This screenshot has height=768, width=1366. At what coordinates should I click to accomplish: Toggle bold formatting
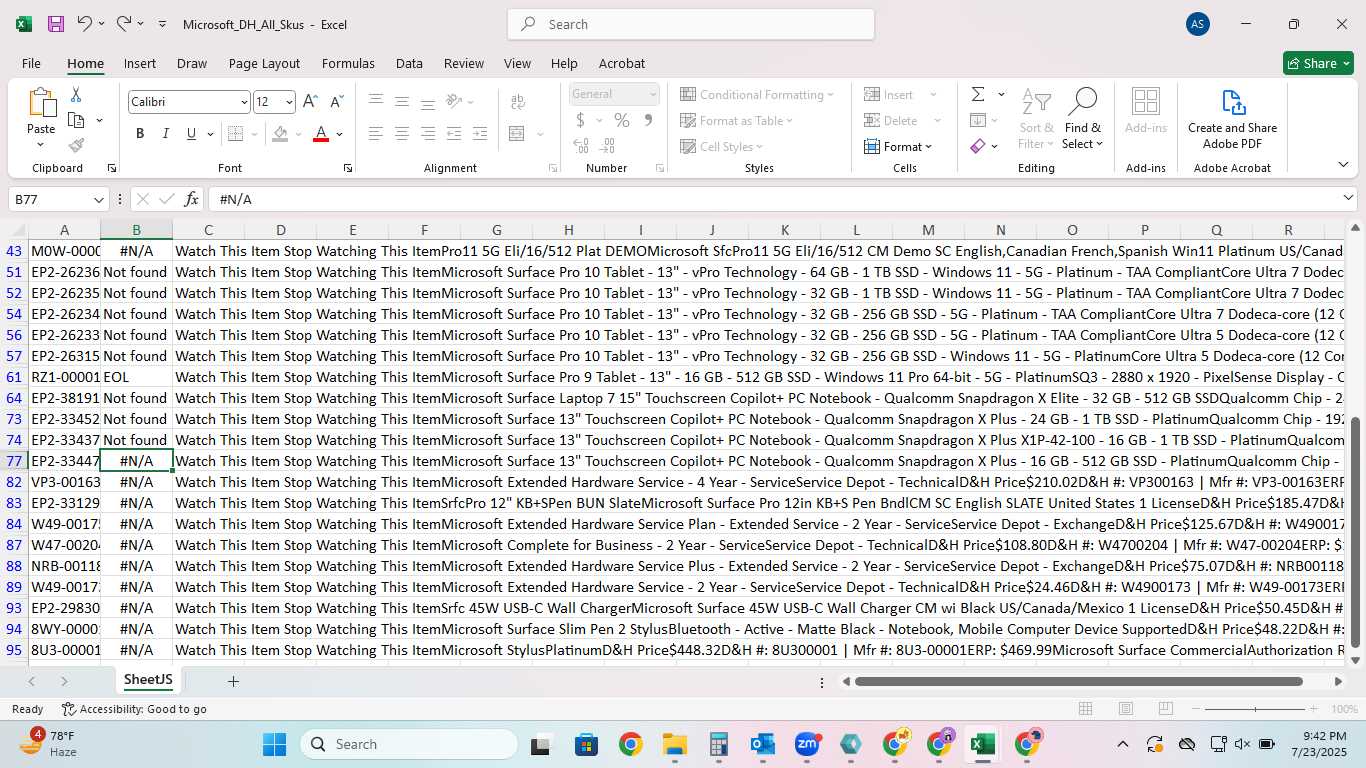coord(140,134)
